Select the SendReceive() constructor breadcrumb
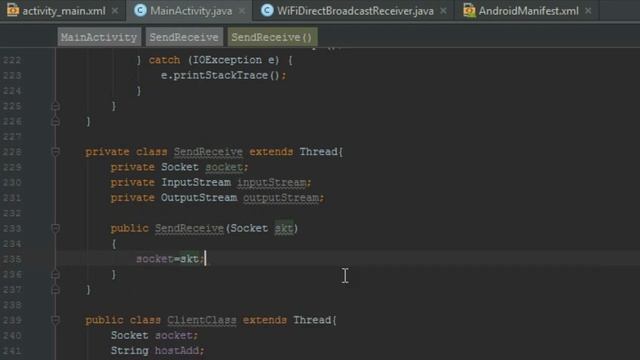The width and height of the screenshot is (640, 360). 272,37
